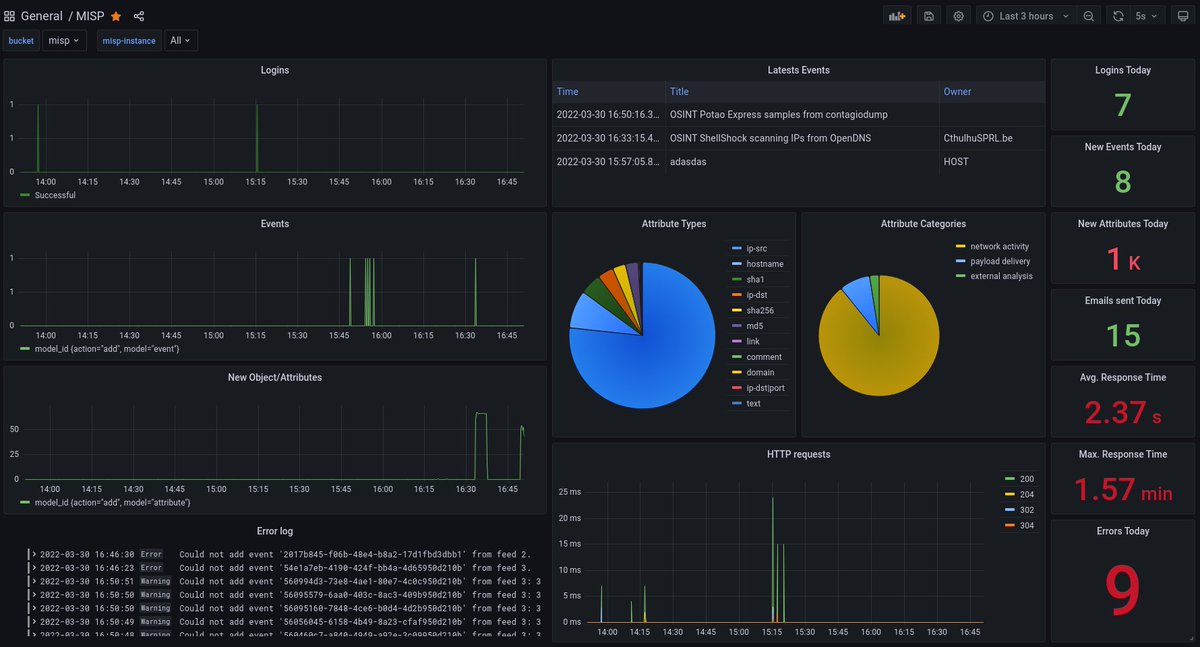
Task: Open the misp-instance All dropdown
Action: pyautogui.click(x=181, y=41)
